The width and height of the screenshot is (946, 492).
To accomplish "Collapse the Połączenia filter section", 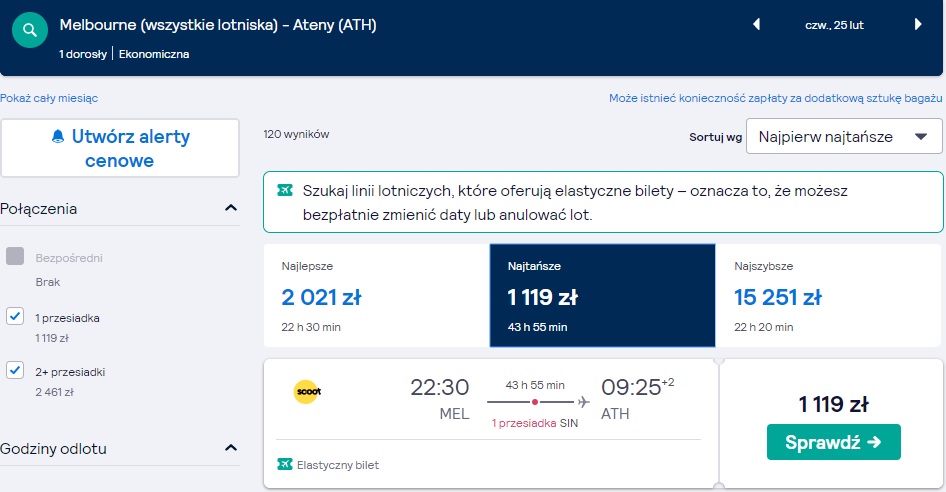I will (230, 208).
